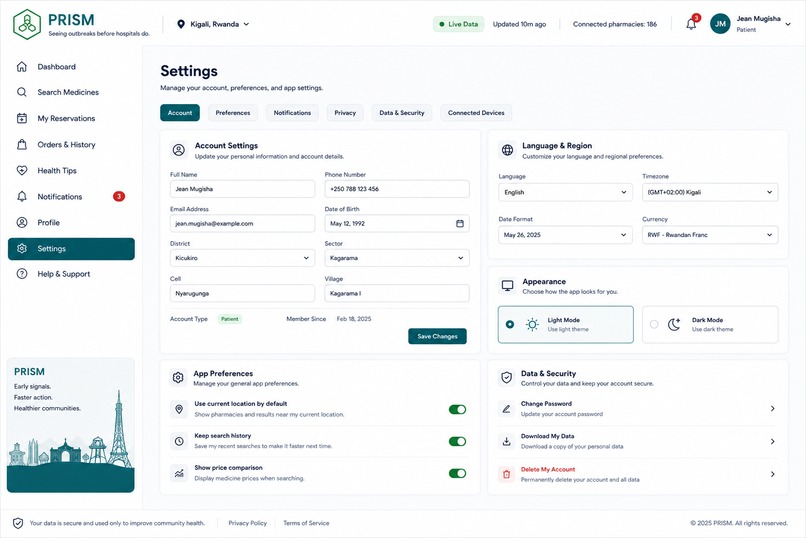Click the location pin icon beside Kigali, Rwanda
The image size is (806, 538).
click(180, 24)
